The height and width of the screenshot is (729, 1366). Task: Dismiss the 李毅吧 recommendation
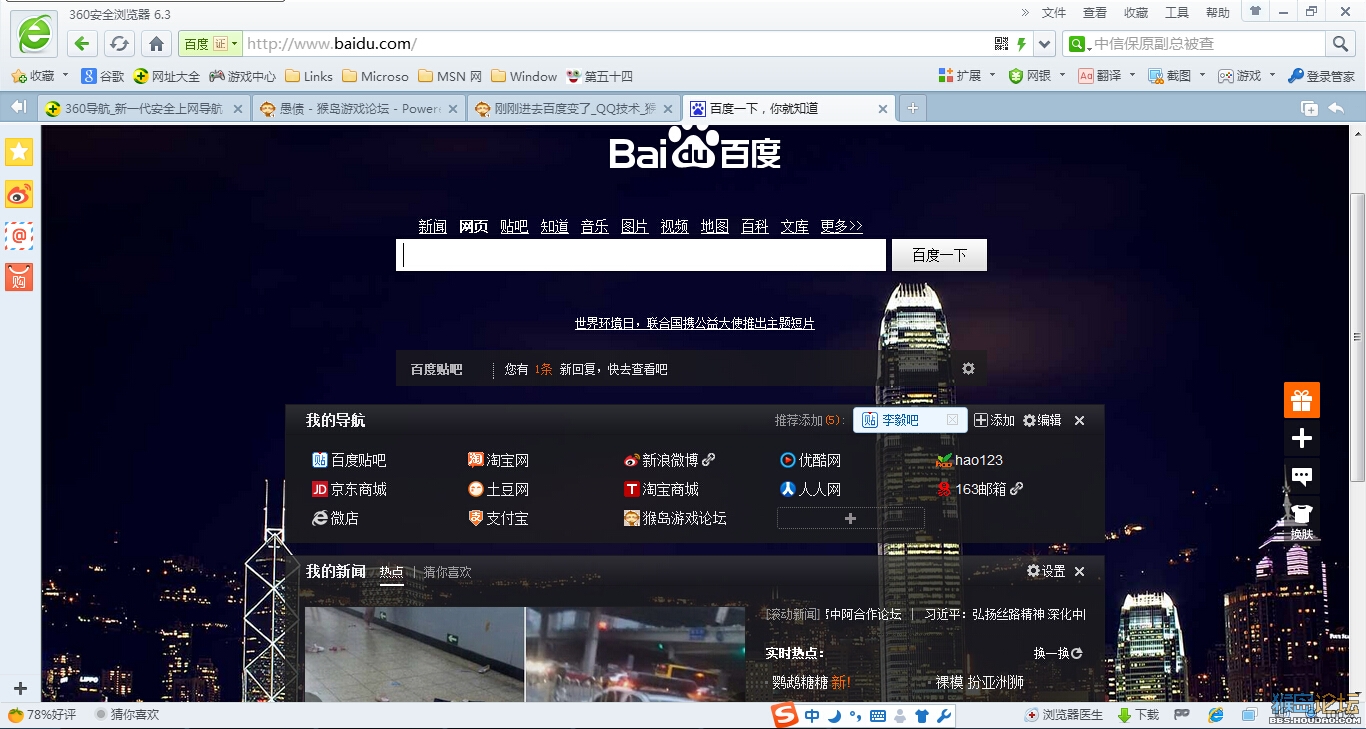pyautogui.click(x=952, y=420)
